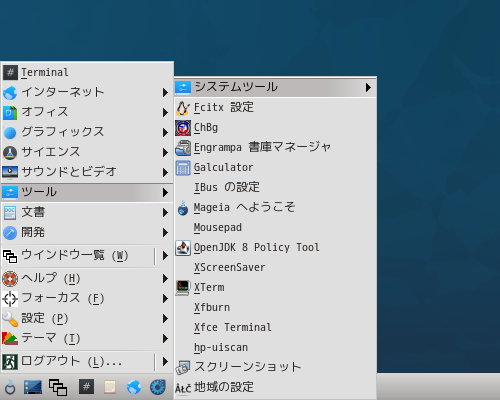
Task: Click the Engrampa archive icon
Action: pyautogui.click(x=183, y=148)
